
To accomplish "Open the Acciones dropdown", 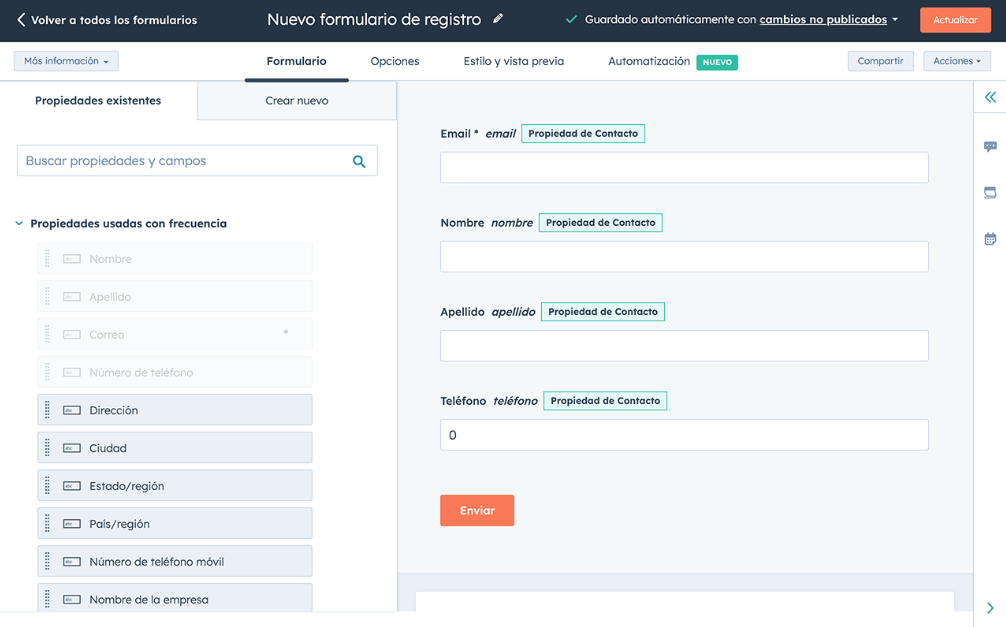I will (956, 61).
